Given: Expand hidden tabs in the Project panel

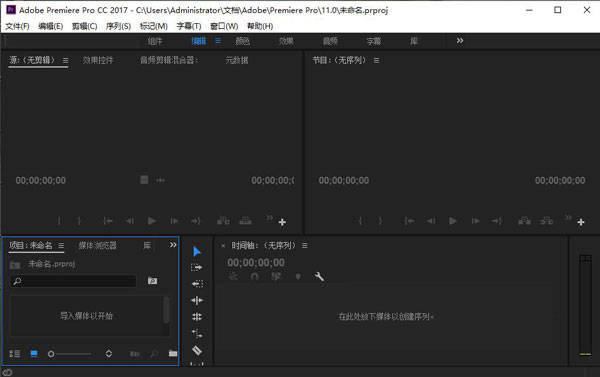Looking at the screenshot, I should coord(173,245).
